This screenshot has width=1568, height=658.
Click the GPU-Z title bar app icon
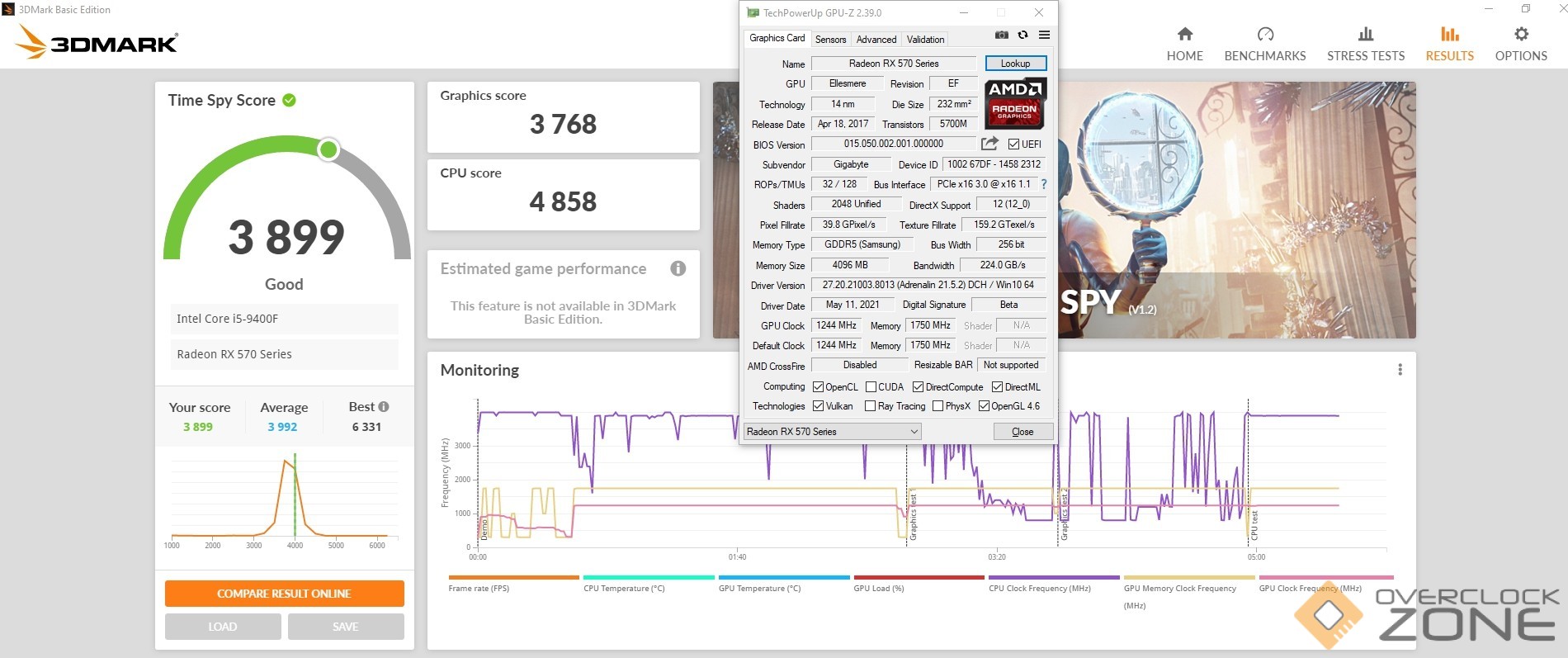(752, 12)
